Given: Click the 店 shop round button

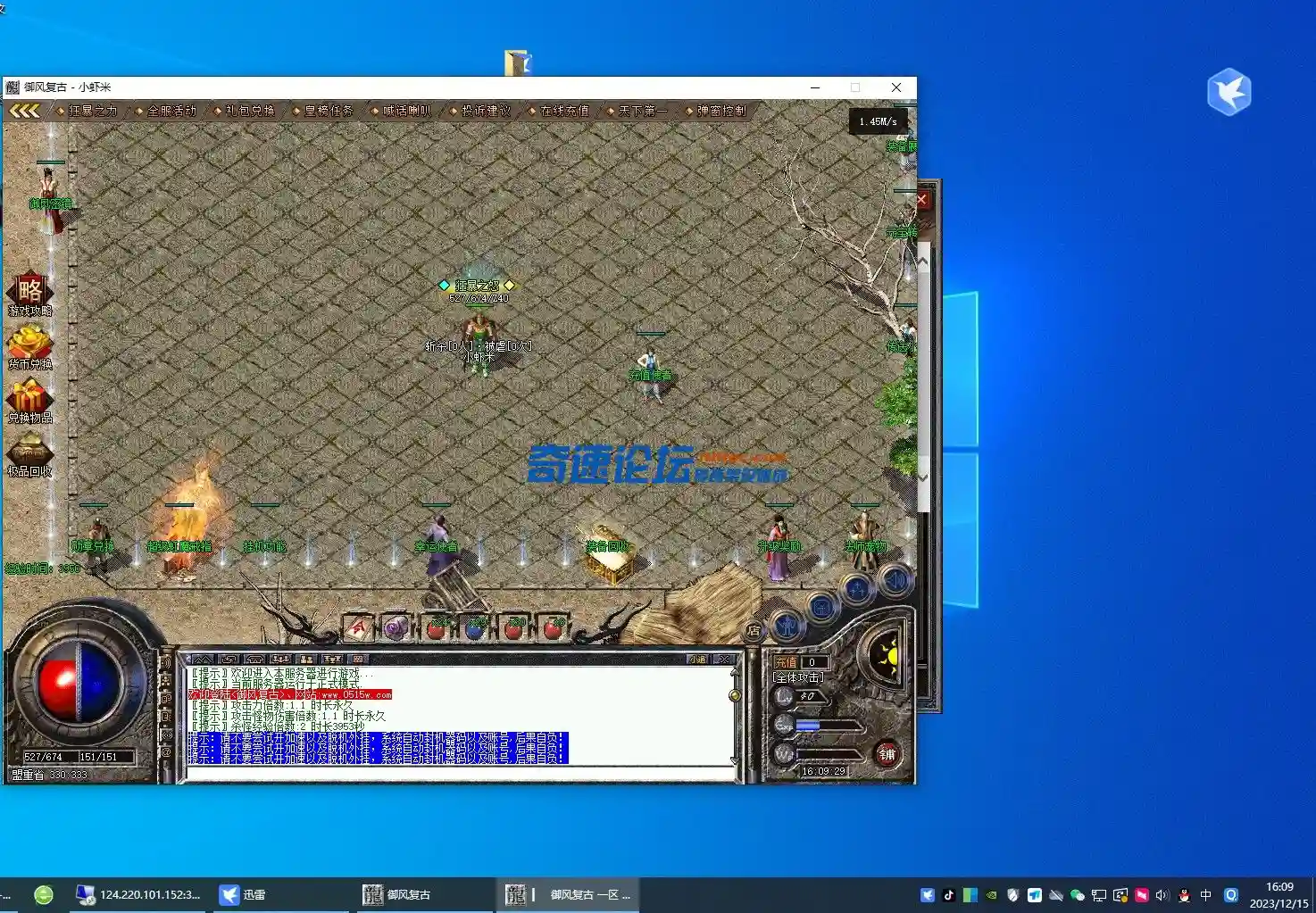Looking at the screenshot, I should coord(753,630).
